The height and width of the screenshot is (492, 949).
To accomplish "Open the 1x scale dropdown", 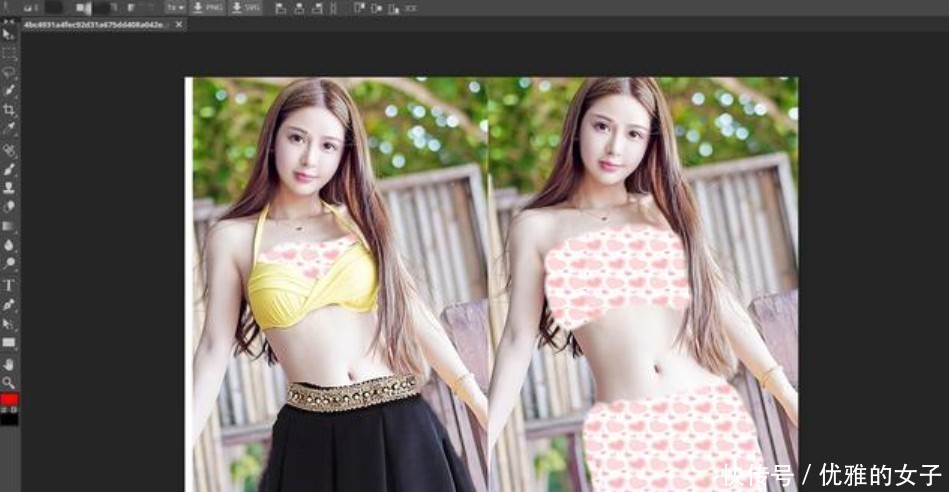I will tap(174, 7).
